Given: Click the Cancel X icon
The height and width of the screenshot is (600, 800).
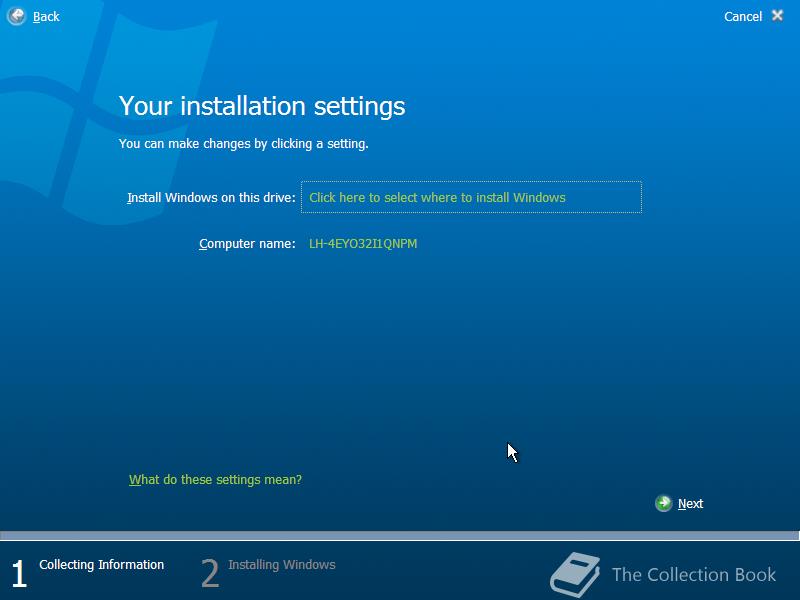Looking at the screenshot, I should point(778,16).
